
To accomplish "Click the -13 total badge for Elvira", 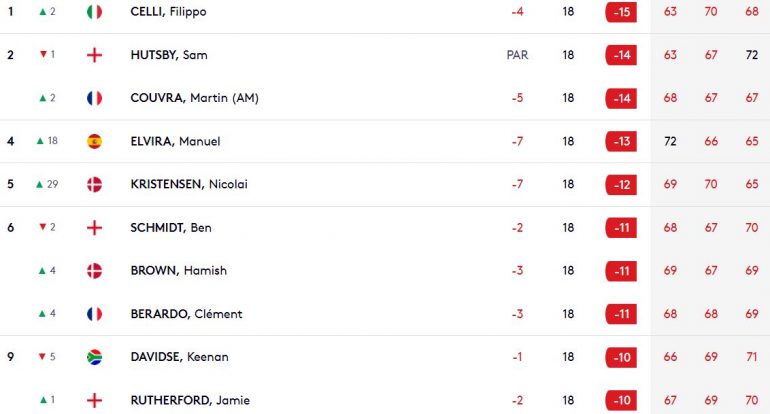I will click(x=621, y=141).
